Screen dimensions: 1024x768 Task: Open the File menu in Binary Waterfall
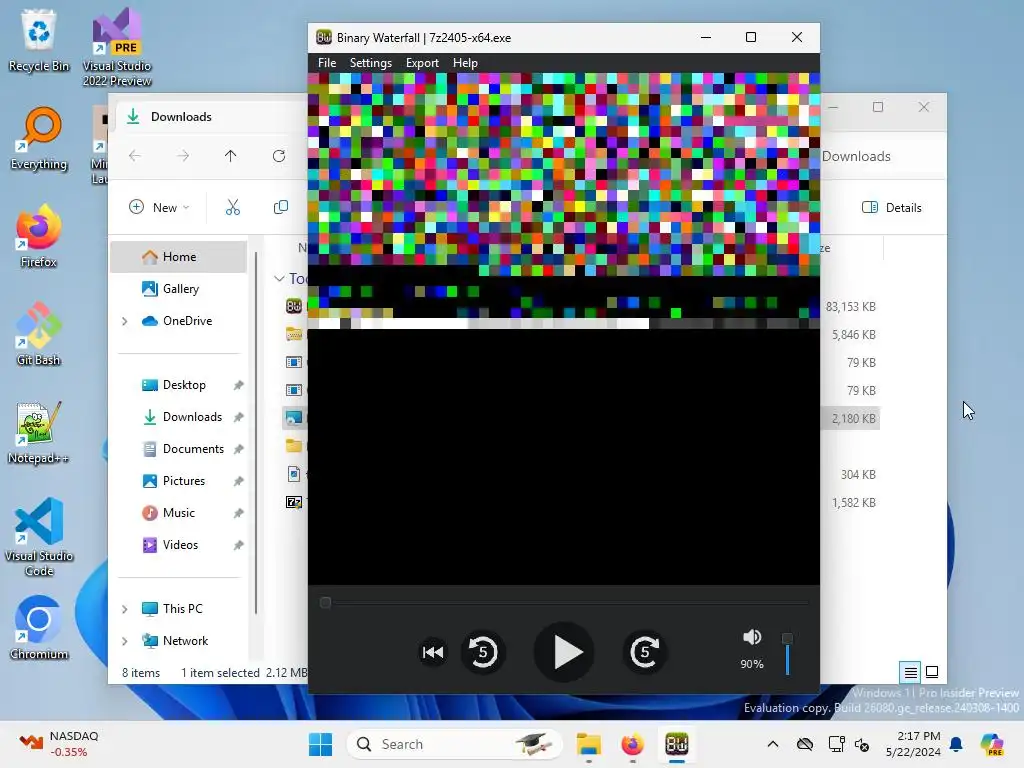tap(327, 63)
